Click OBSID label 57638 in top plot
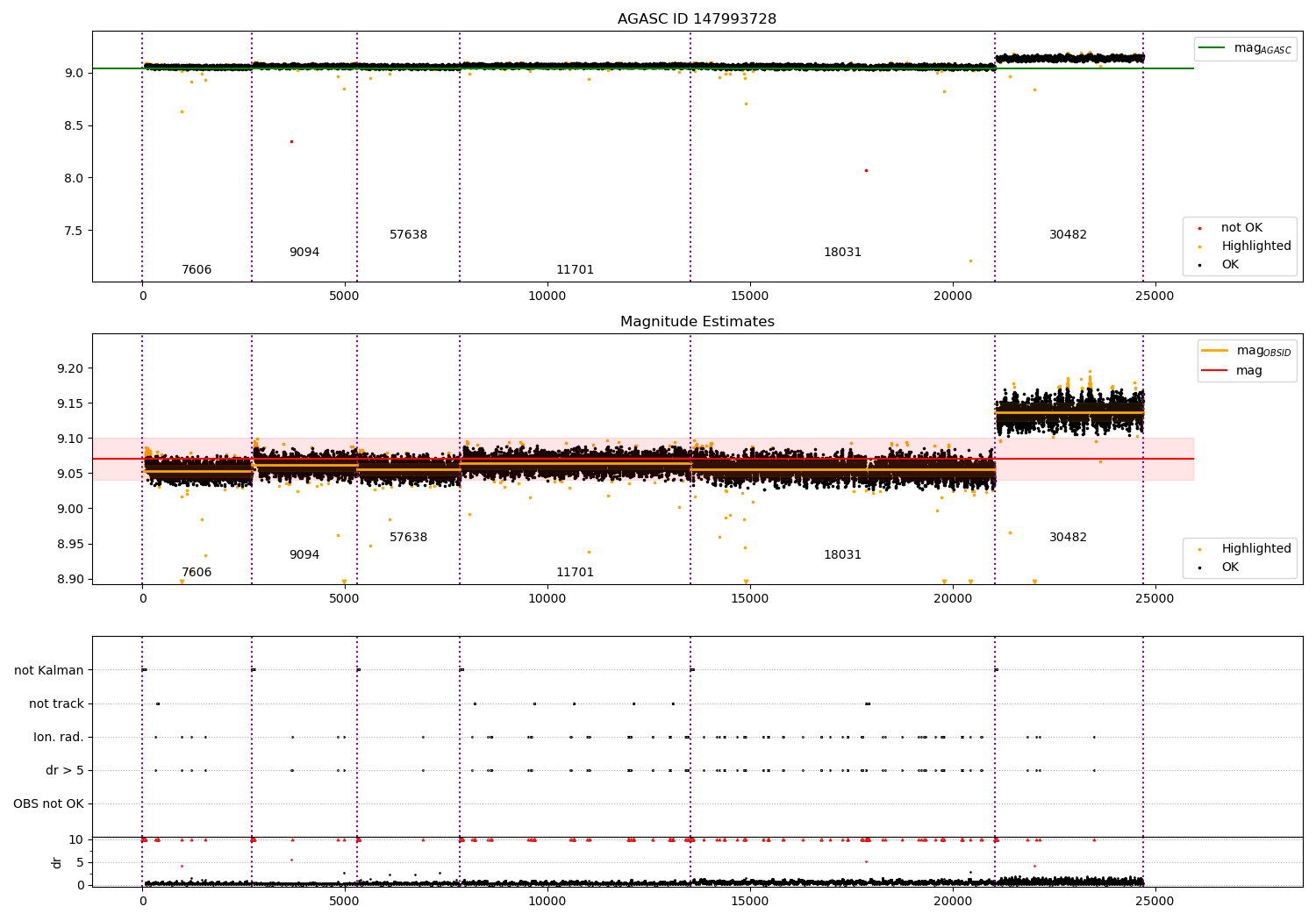1316x921 pixels. pos(408,235)
